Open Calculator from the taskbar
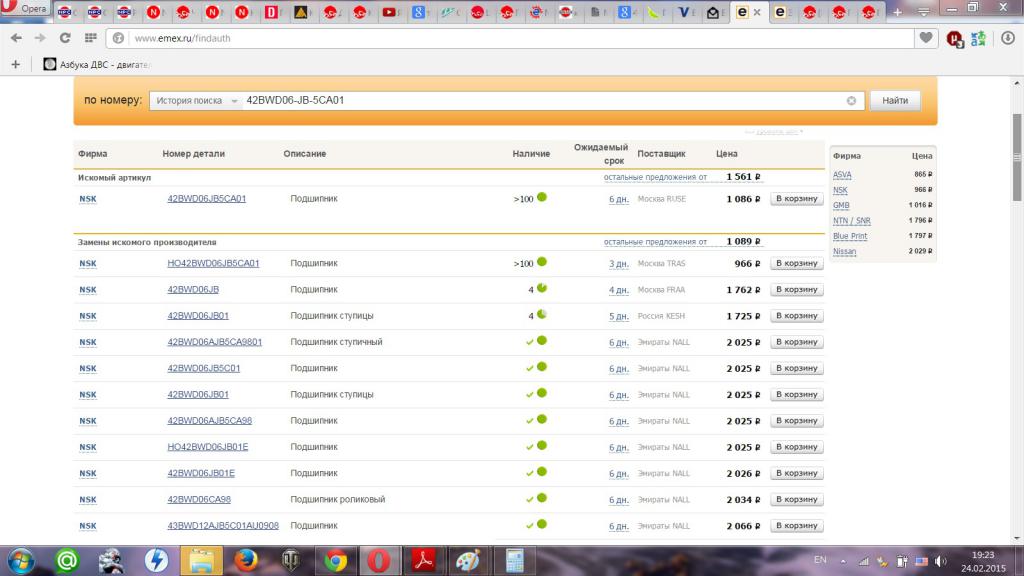The height and width of the screenshot is (576, 1024). 514,561
